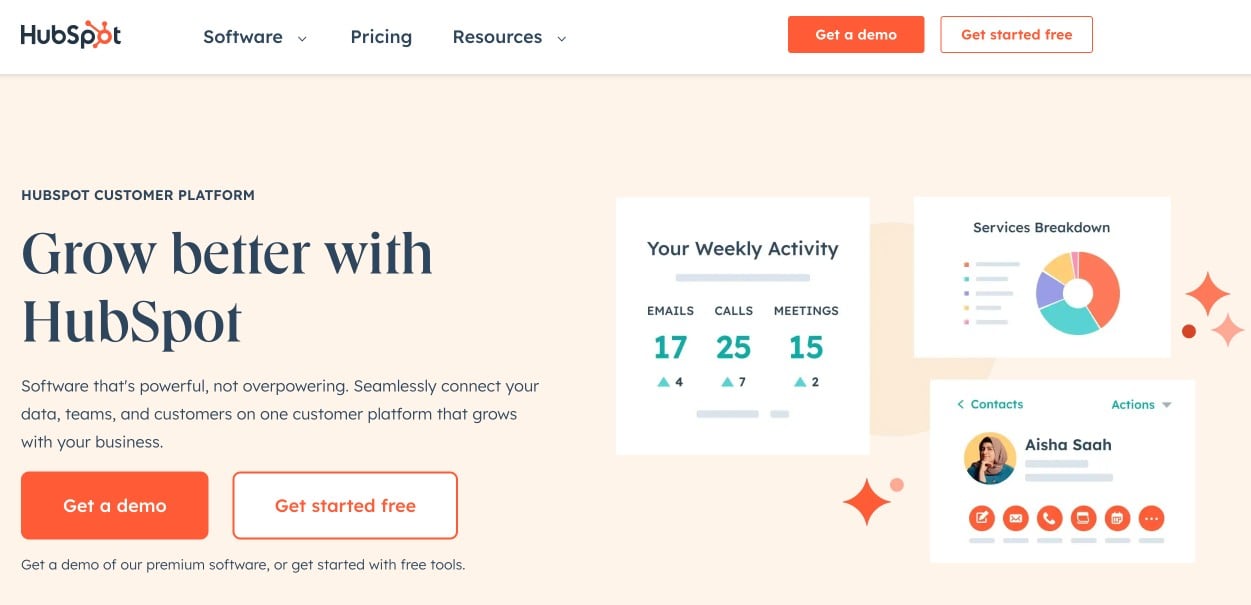Open the Actions dropdown on the contact card
The height and width of the screenshot is (605, 1251).
(x=1141, y=405)
